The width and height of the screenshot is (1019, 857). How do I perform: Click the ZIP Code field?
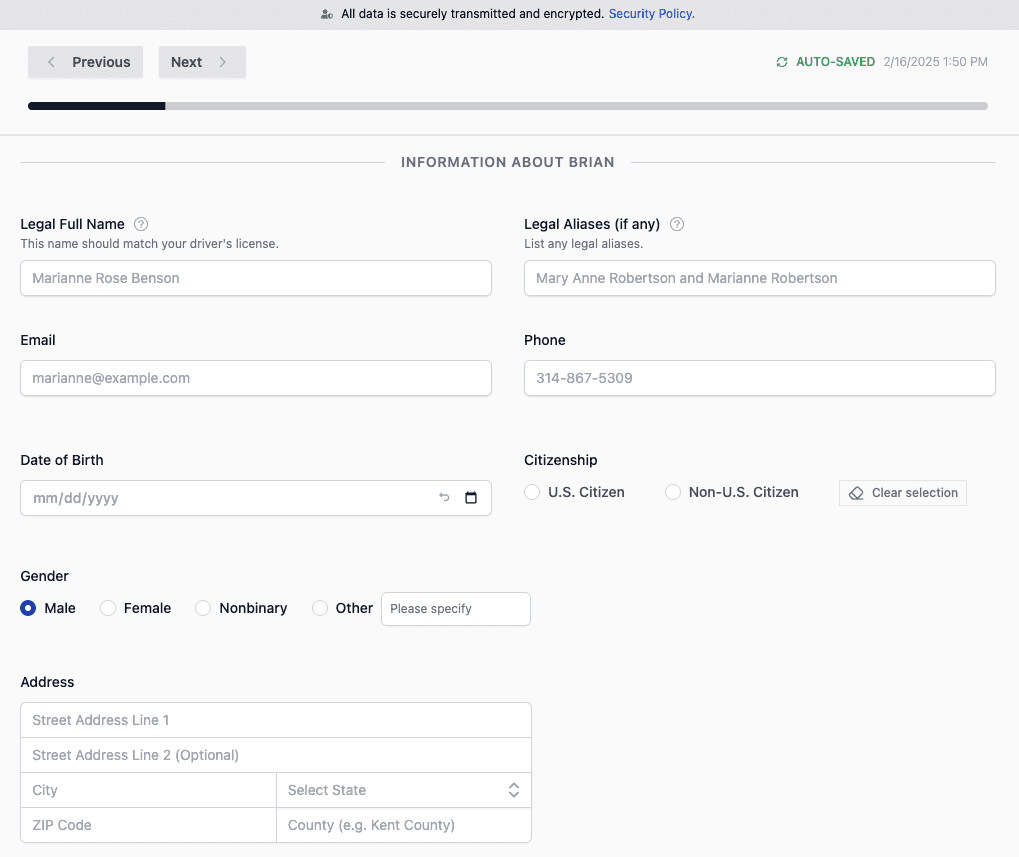click(148, 825)
